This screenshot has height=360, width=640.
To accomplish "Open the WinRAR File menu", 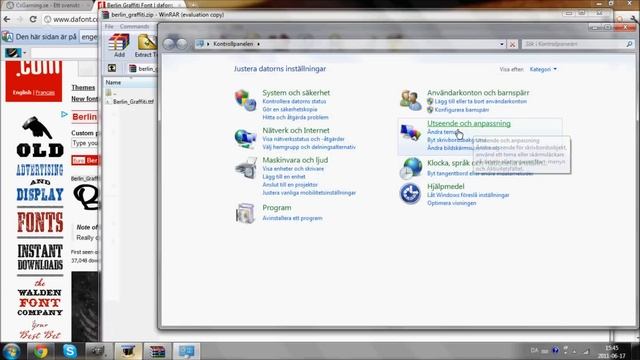I will click(109, 27).
